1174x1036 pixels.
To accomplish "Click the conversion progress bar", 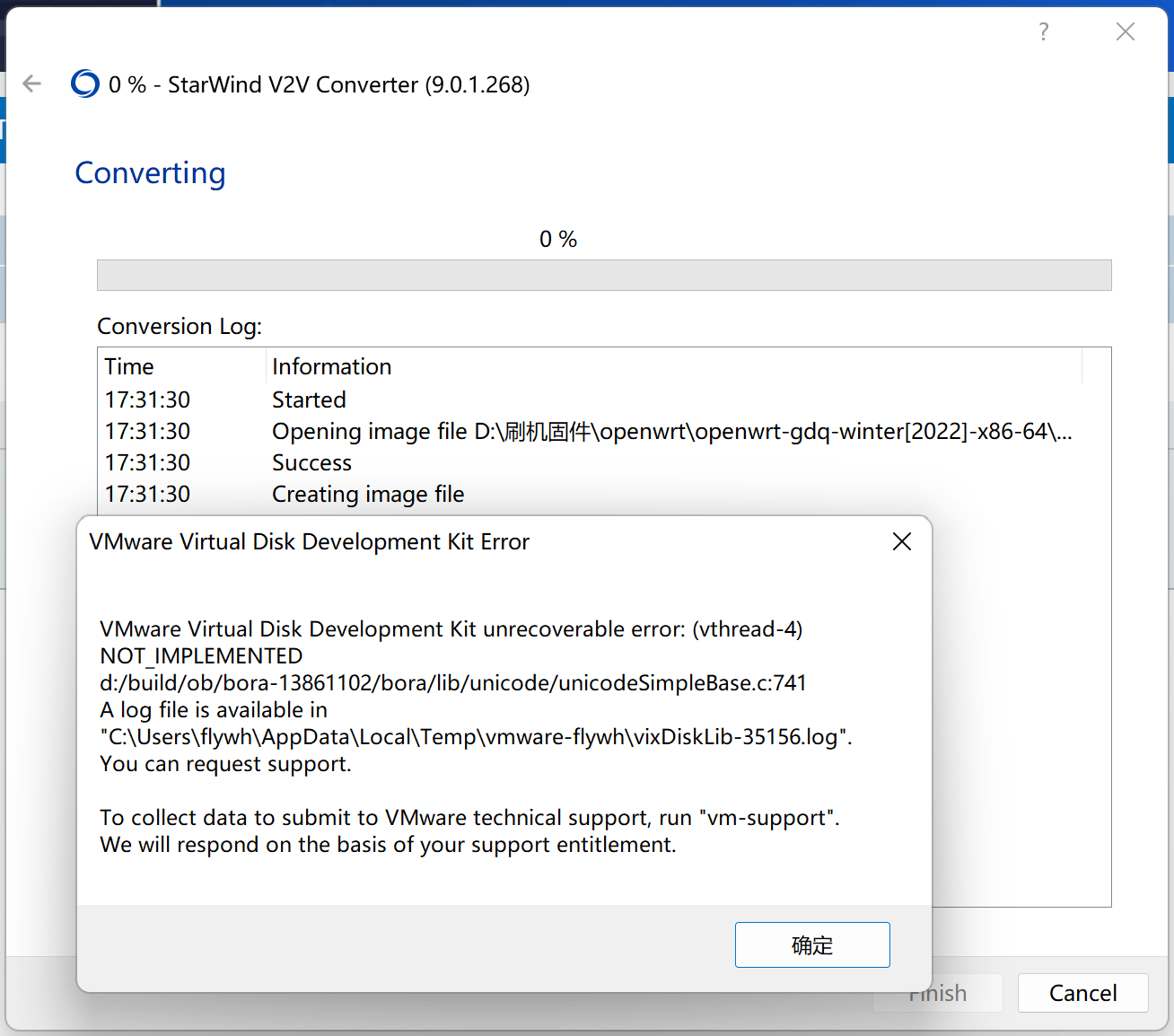I will (x=604, y=275).
